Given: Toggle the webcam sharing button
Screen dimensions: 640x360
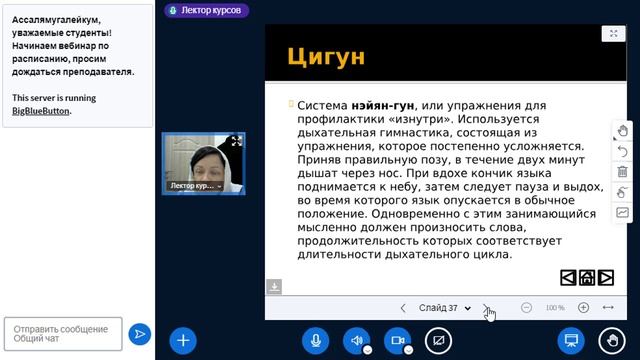Looking at the screenshot, I should pos(397,340).
